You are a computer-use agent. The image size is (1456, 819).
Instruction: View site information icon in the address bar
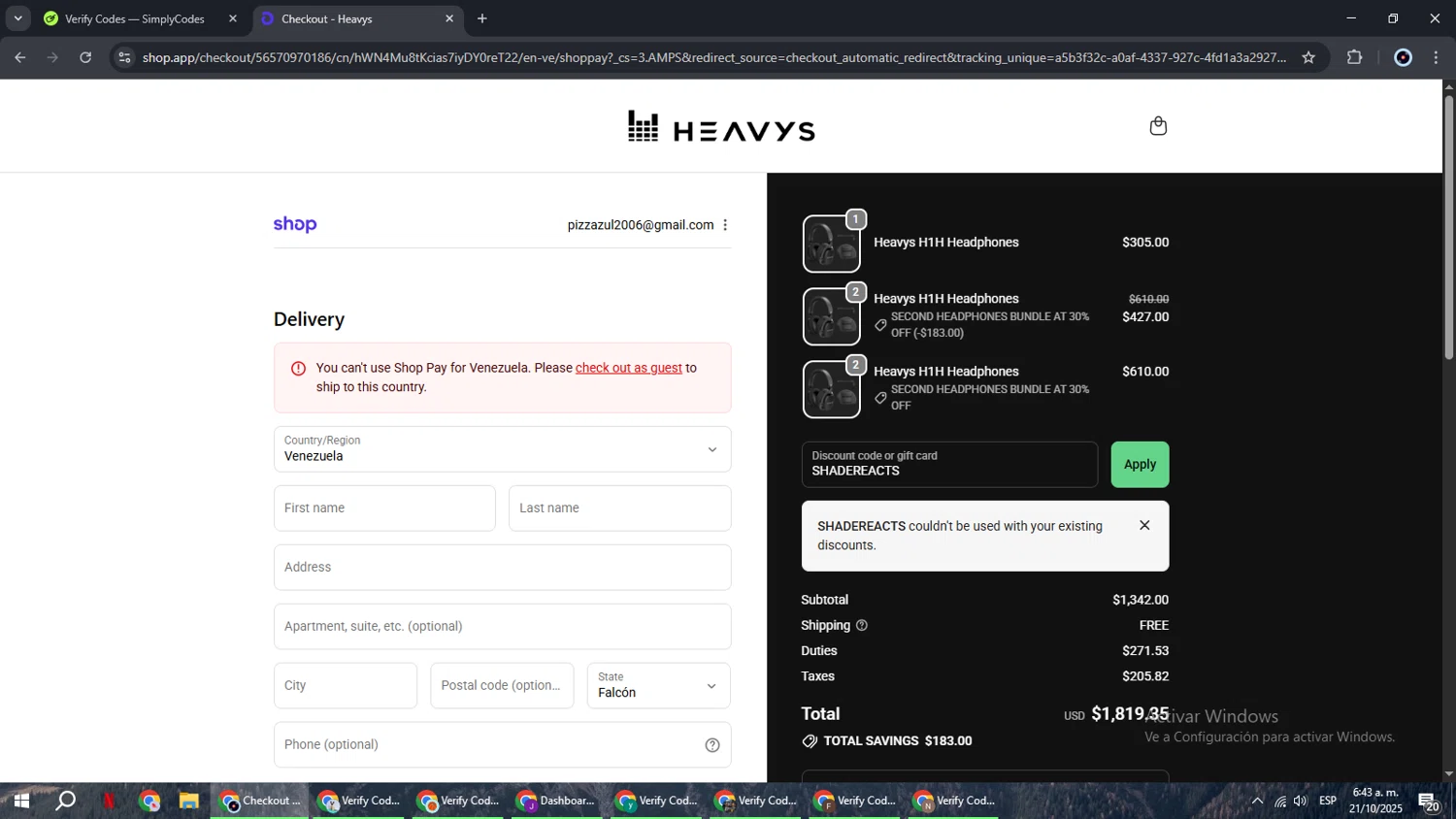tap(124, 57)
